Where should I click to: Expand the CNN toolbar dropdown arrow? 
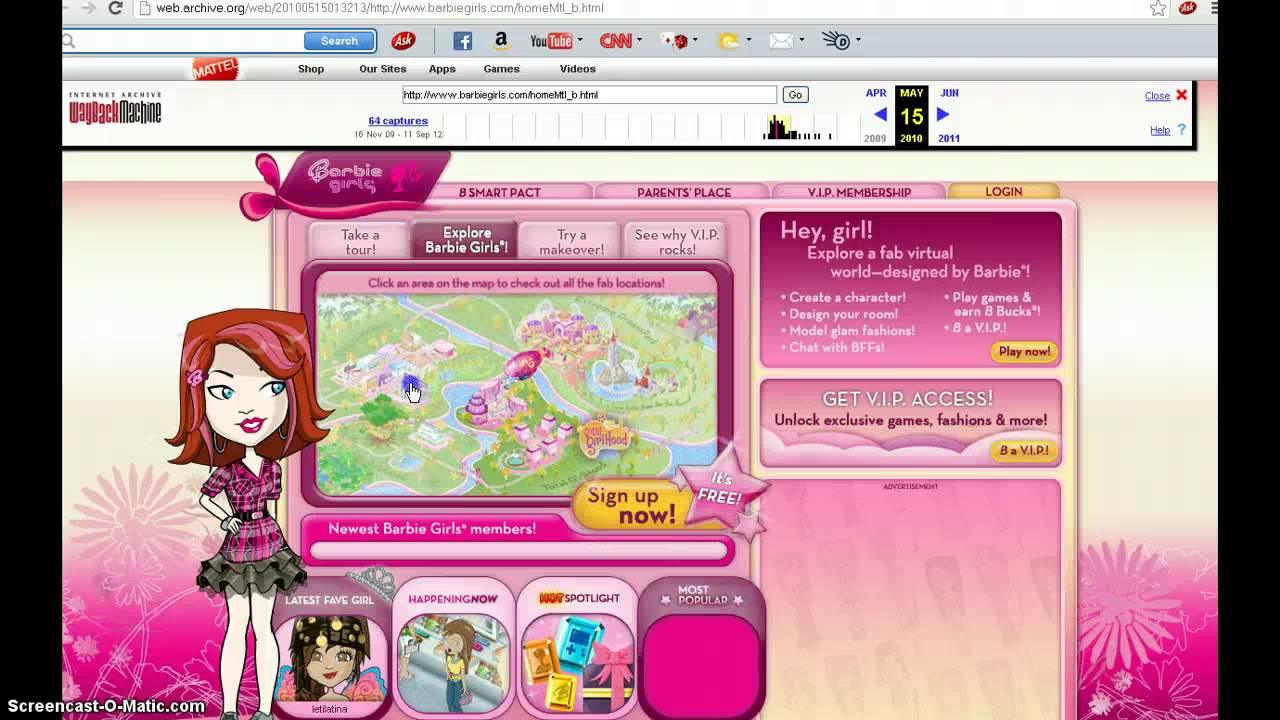click(x=639, y=41)
